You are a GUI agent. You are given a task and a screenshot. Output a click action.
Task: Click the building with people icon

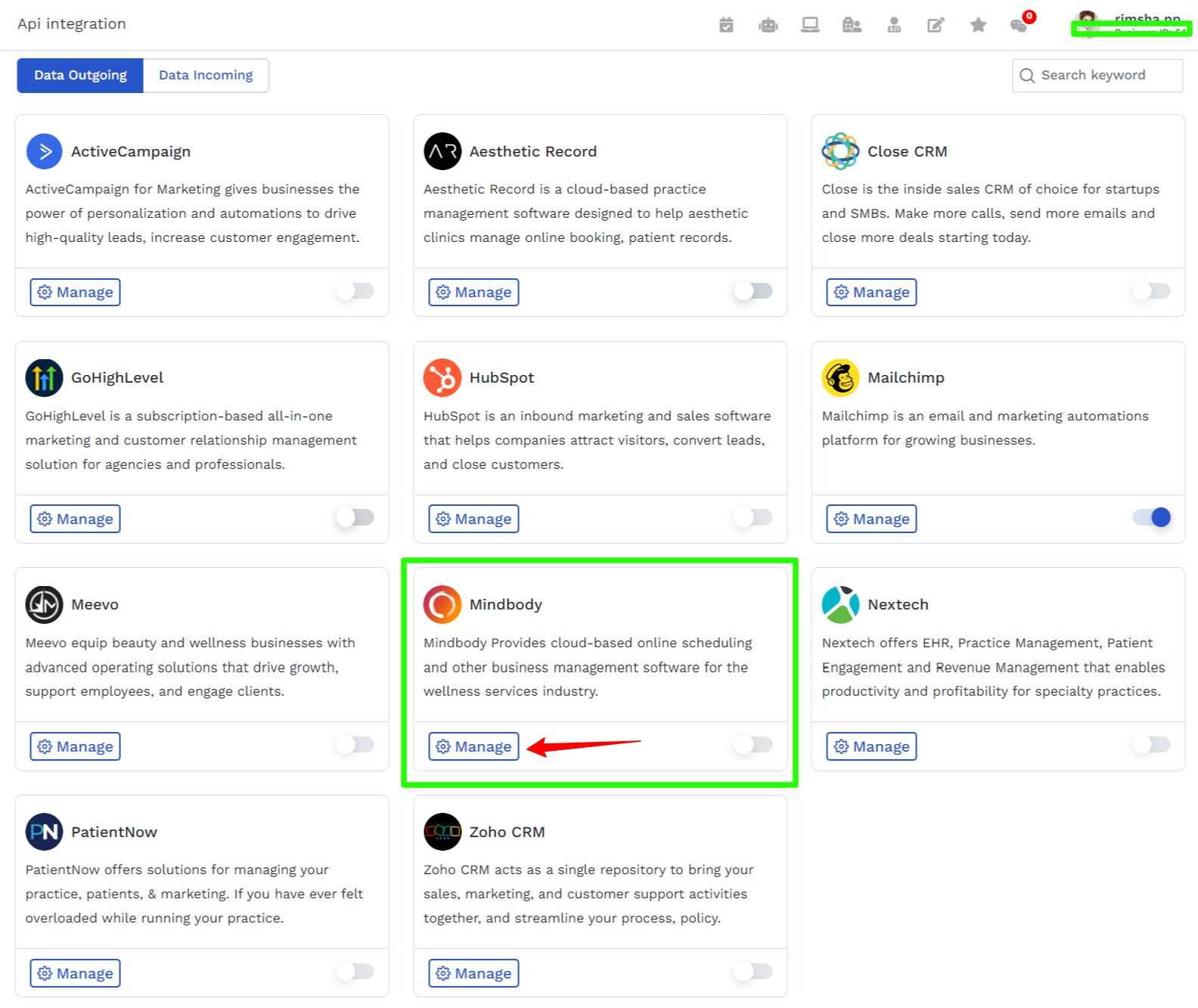point(852,25)
